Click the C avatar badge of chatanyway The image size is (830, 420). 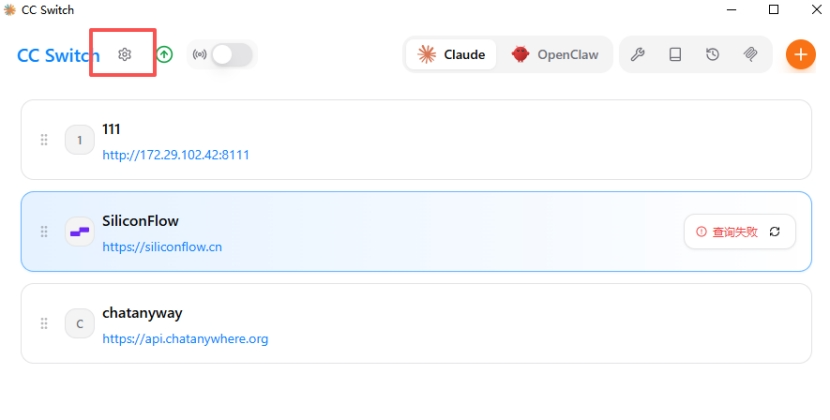(x=79, y=324)
